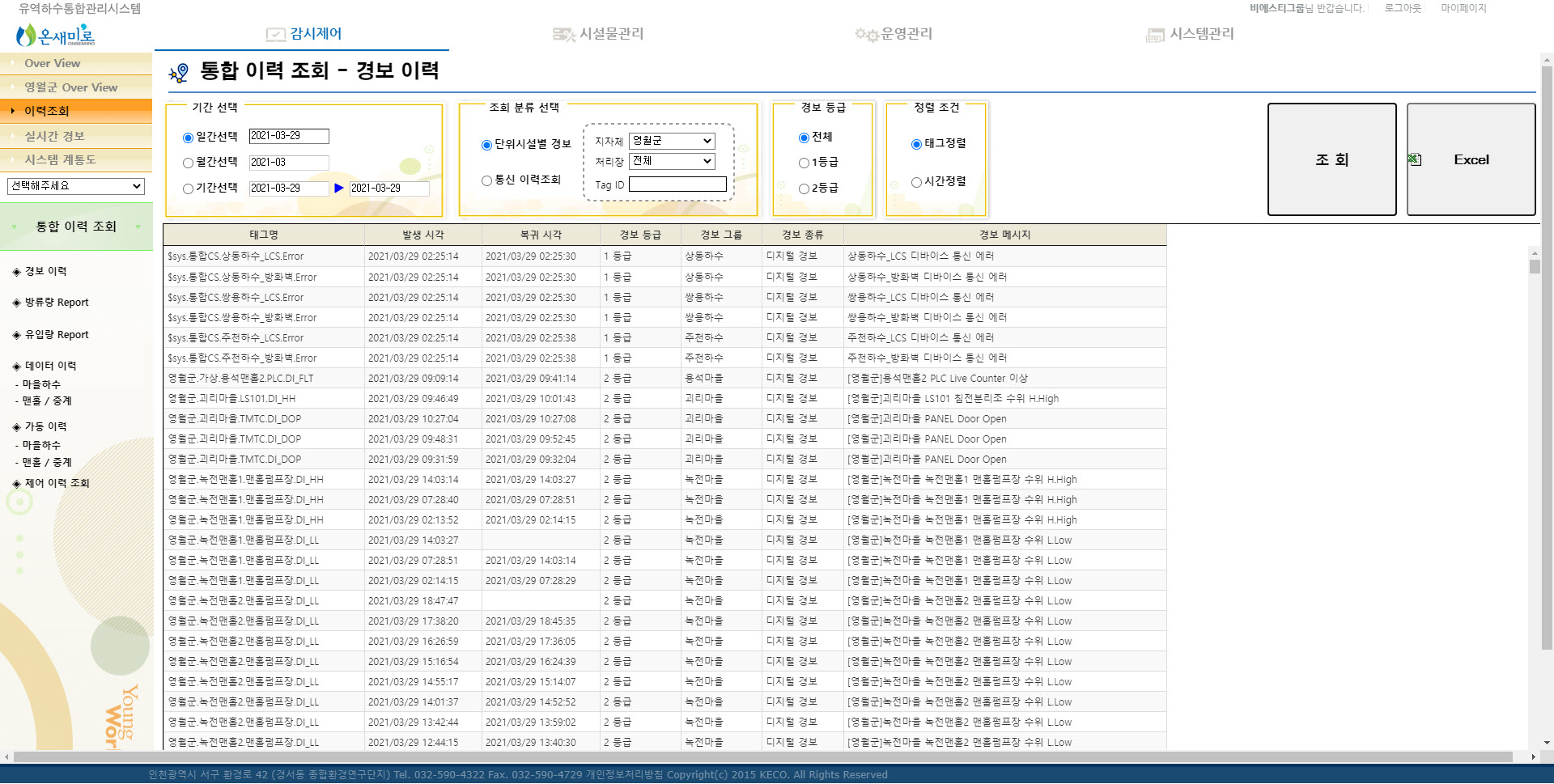Click the 발생 시각 column header

pos(423,235)
